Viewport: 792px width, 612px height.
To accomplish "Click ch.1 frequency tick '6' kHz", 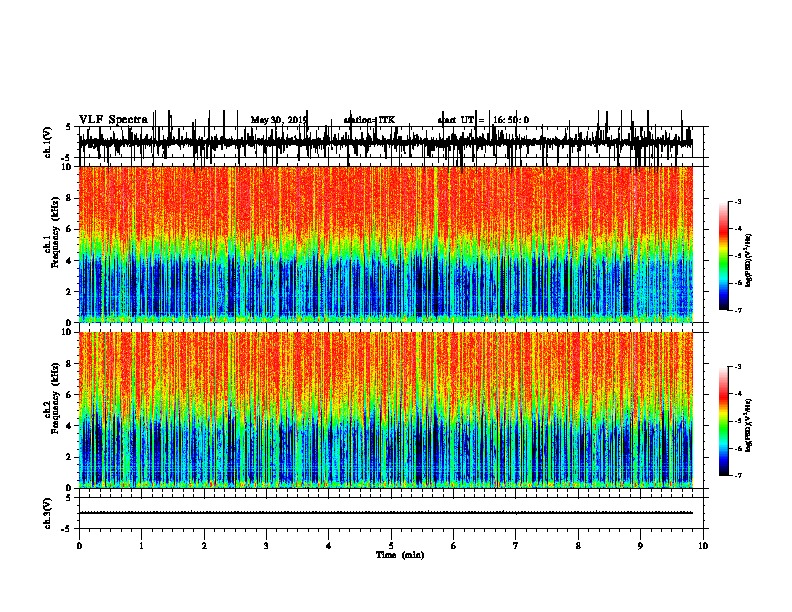I will tap(70, 229).
